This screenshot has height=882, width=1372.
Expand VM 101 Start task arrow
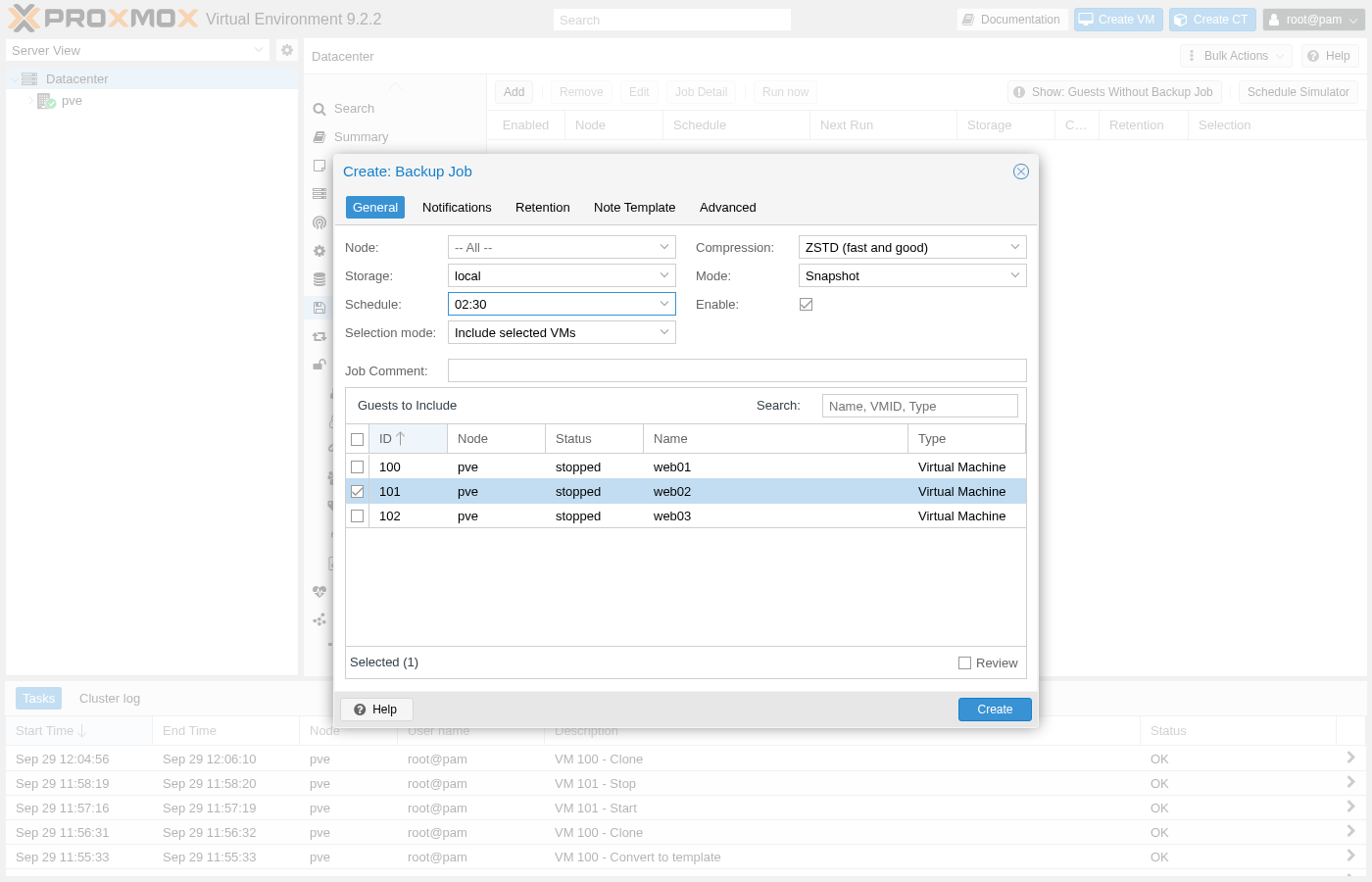pos(1350,807)
